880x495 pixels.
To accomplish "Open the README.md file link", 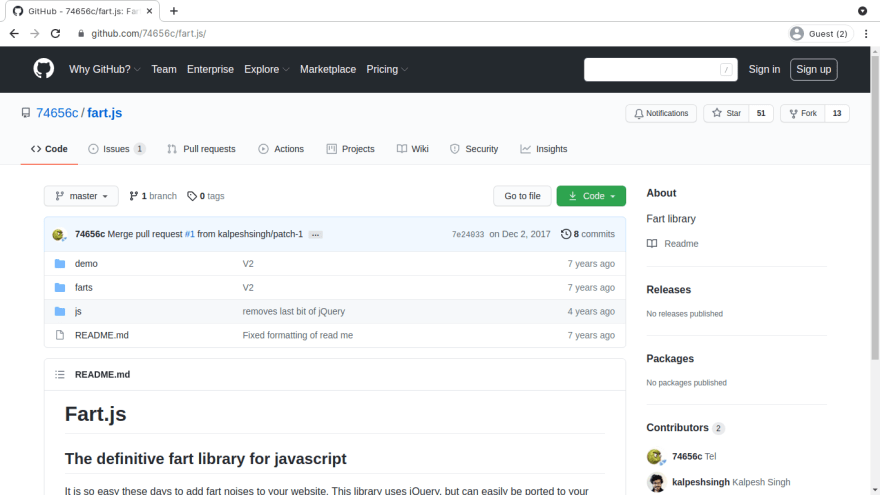I will coord(102,335).
